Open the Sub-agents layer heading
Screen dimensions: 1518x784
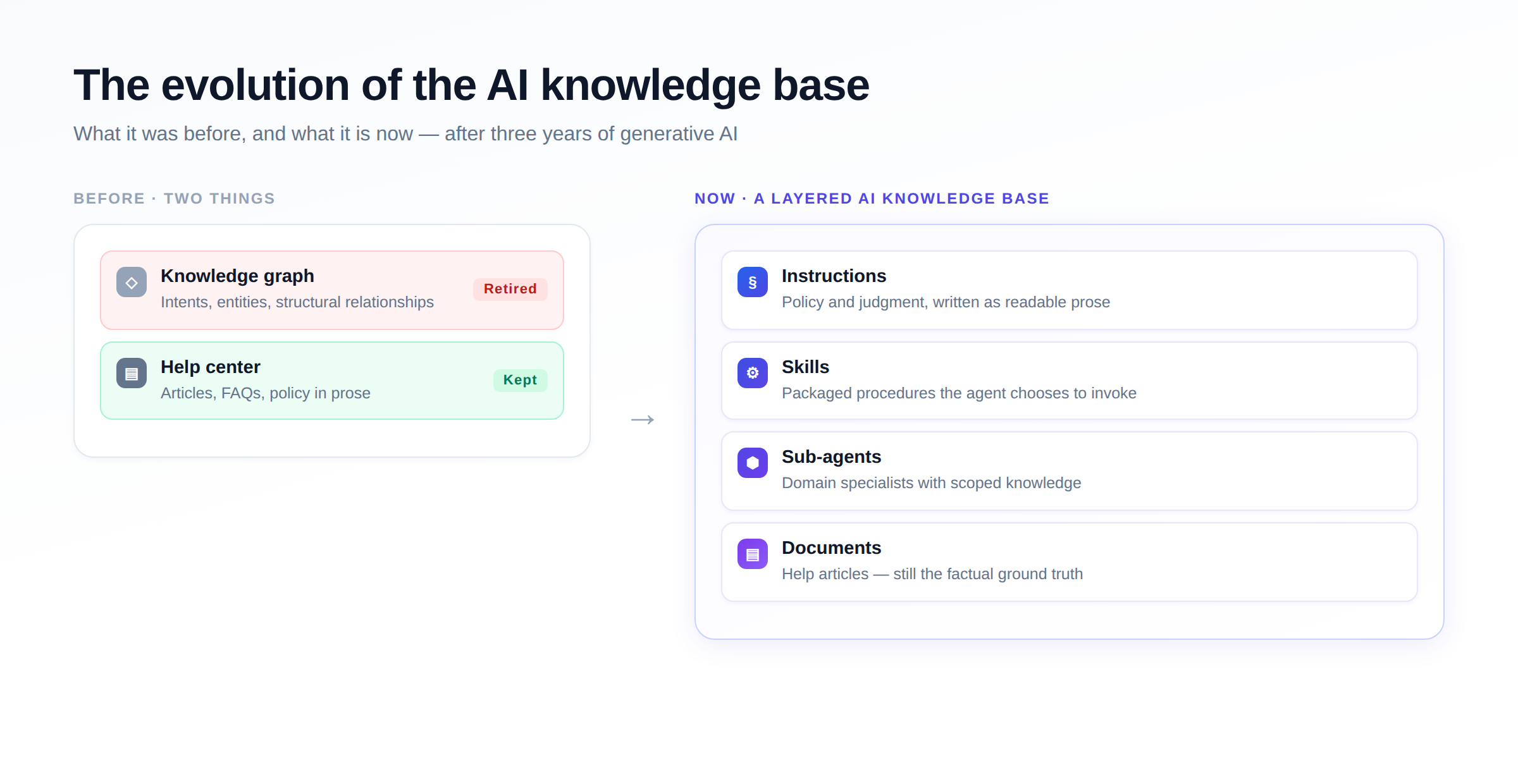(831, 456)
